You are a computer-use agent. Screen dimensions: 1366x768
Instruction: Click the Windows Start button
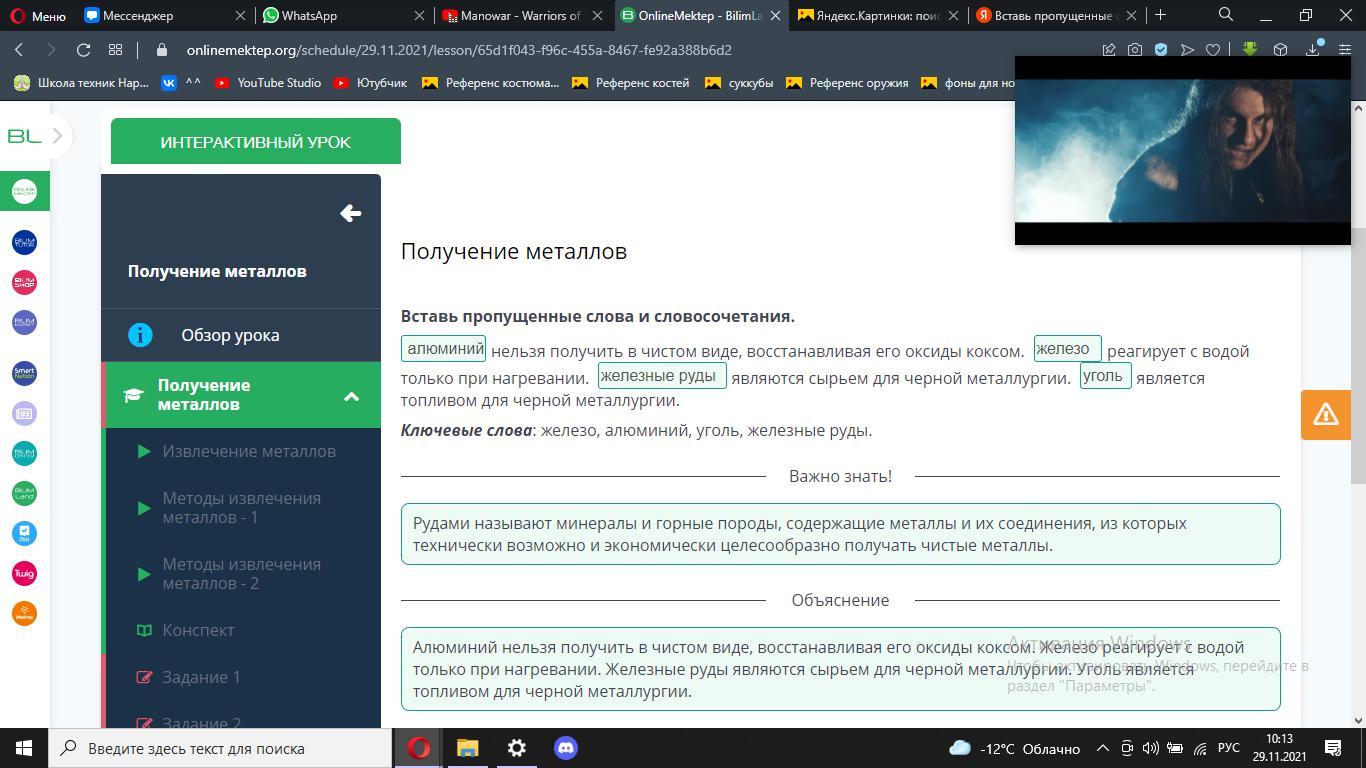click(24, 748)
